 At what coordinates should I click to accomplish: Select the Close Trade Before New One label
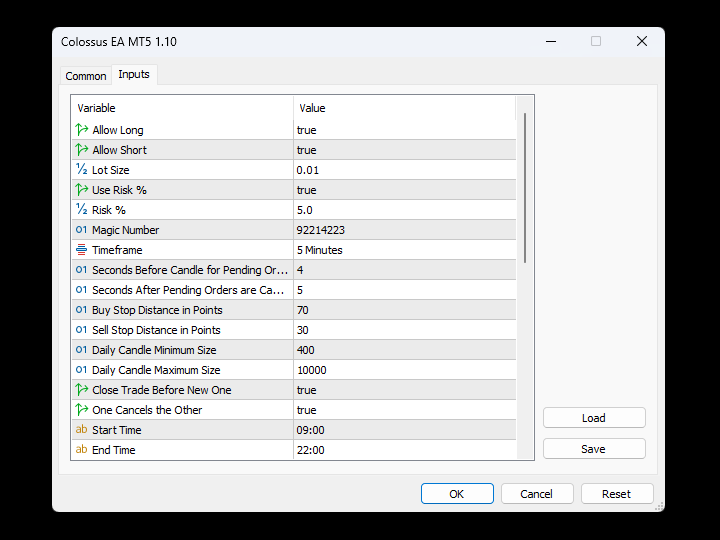162,390
